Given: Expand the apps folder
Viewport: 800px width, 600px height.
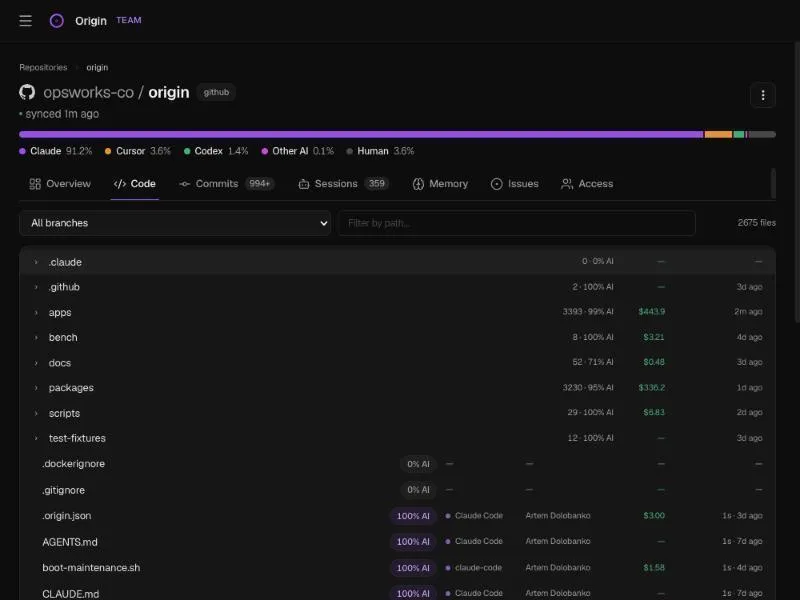Looking at the screenshot, I should [x=36, y=312].
